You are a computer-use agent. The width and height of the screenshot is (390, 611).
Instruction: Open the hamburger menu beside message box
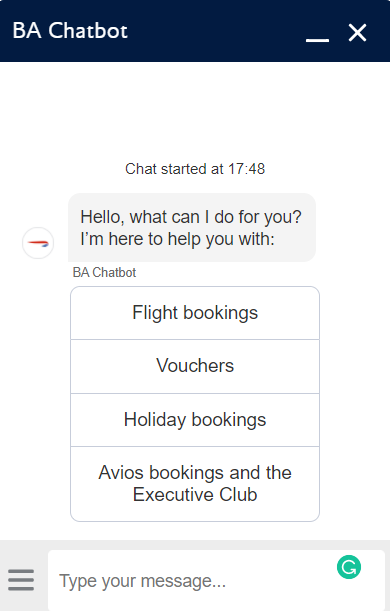click(21, 580)
